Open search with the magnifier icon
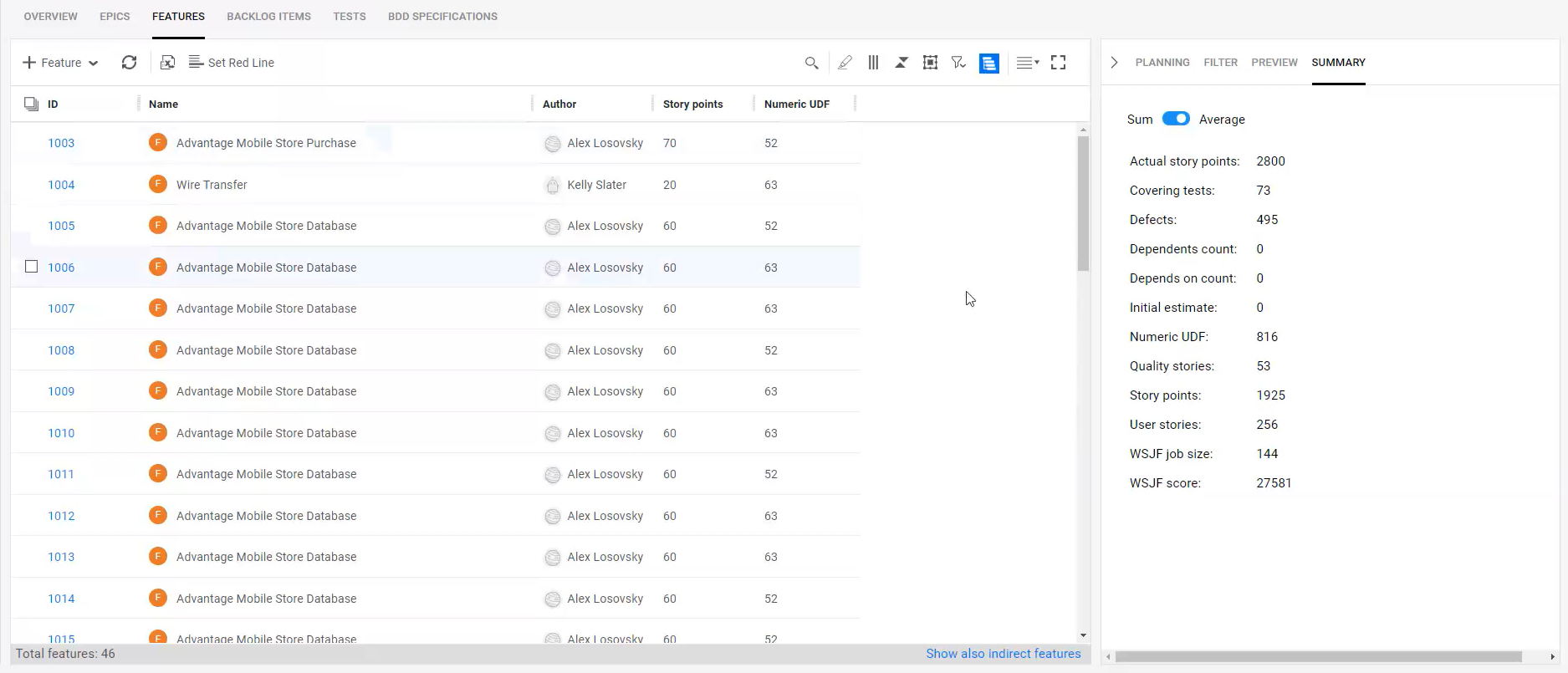1568x673 pixels. point(810,63)
